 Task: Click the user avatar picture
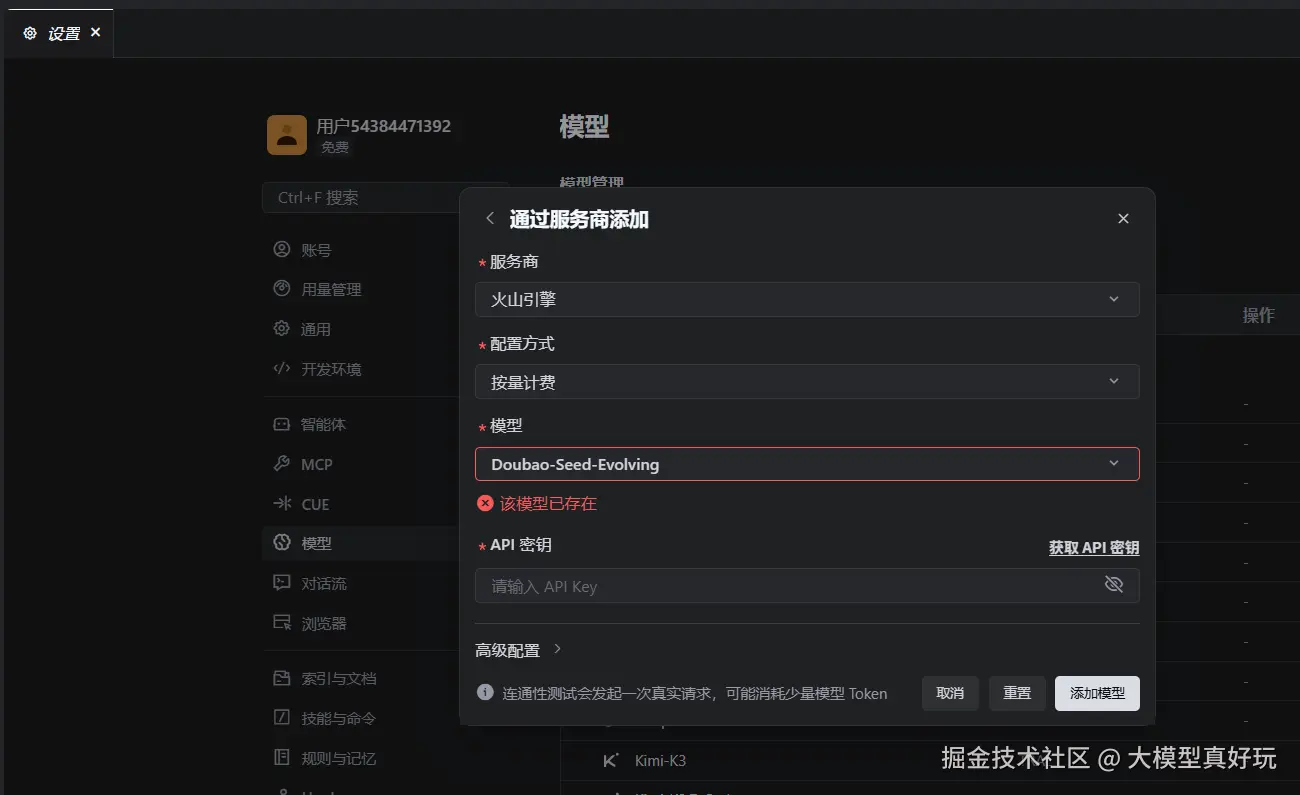click(287, 135)
